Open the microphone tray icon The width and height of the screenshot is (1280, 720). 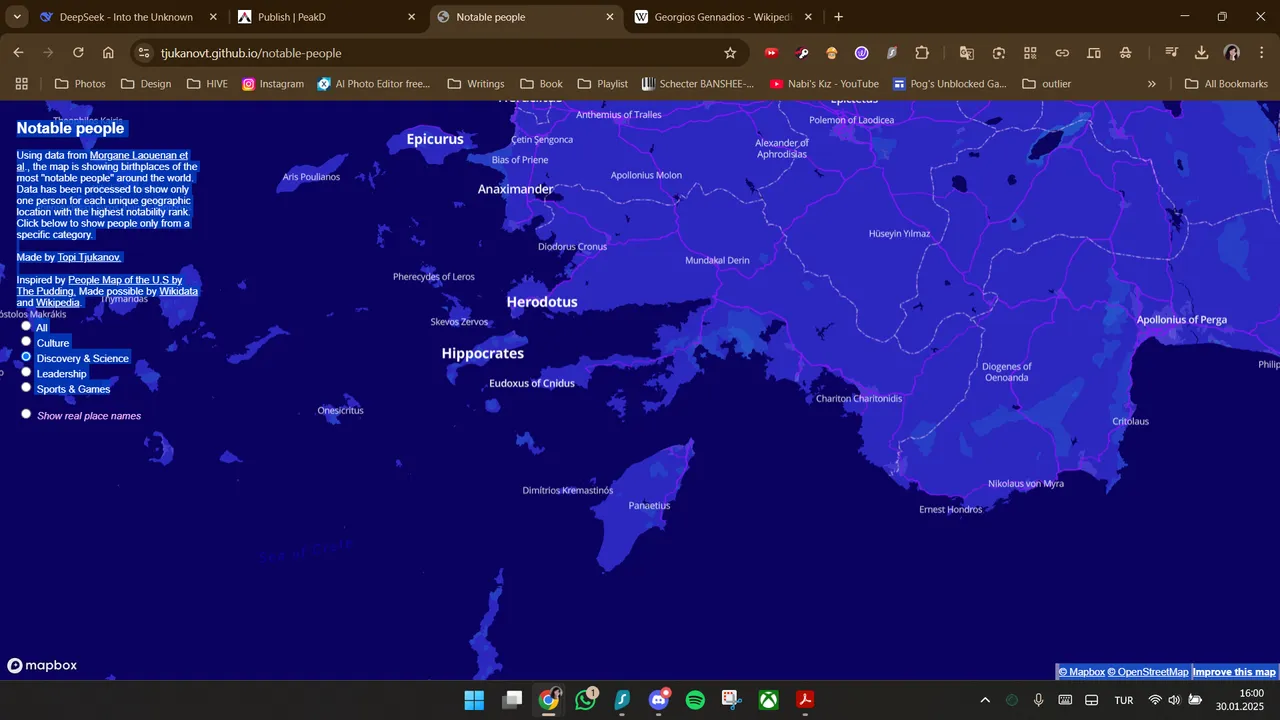[x=1038, y=700]
